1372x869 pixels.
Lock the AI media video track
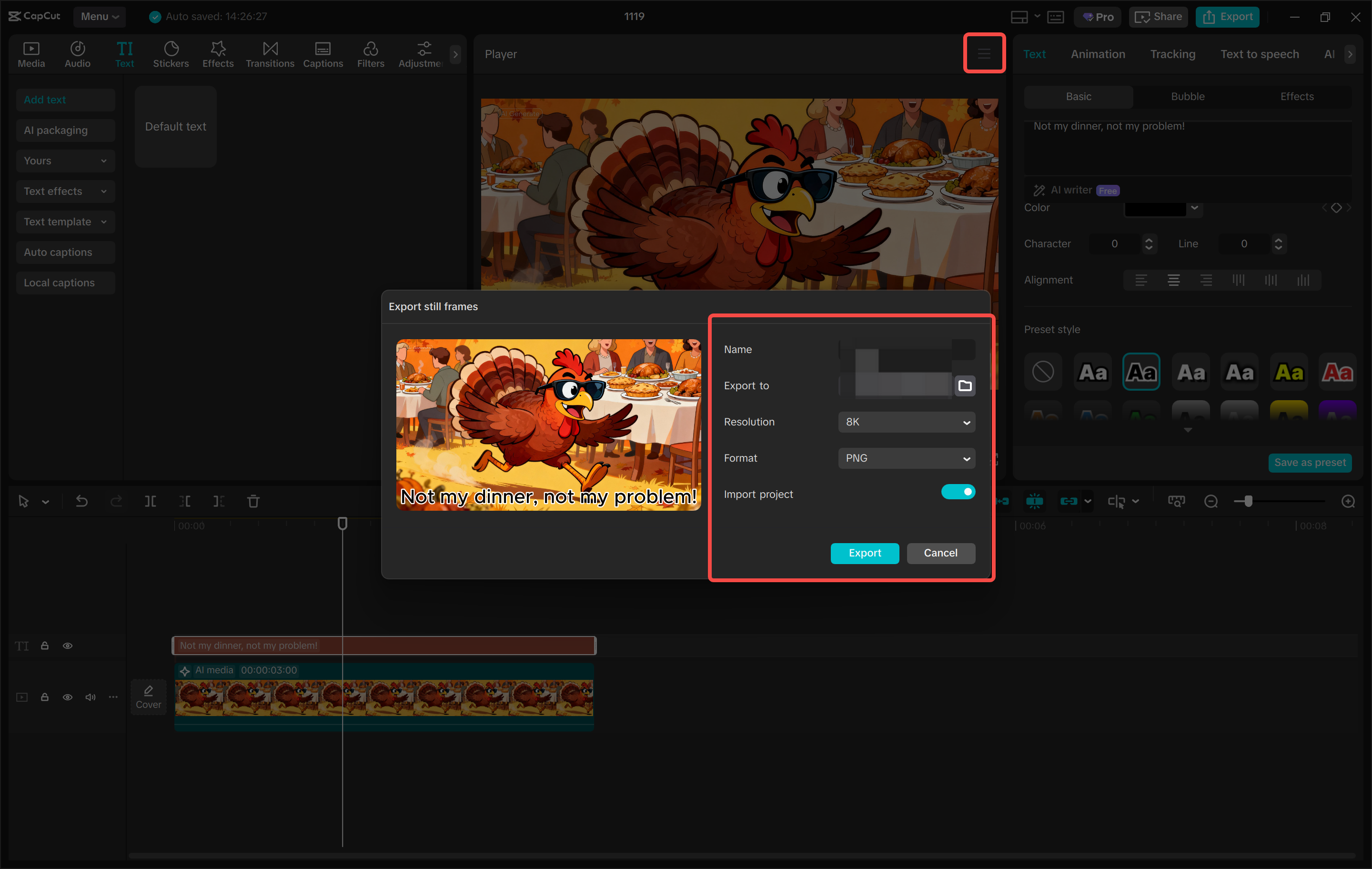[x=44, y=697]
